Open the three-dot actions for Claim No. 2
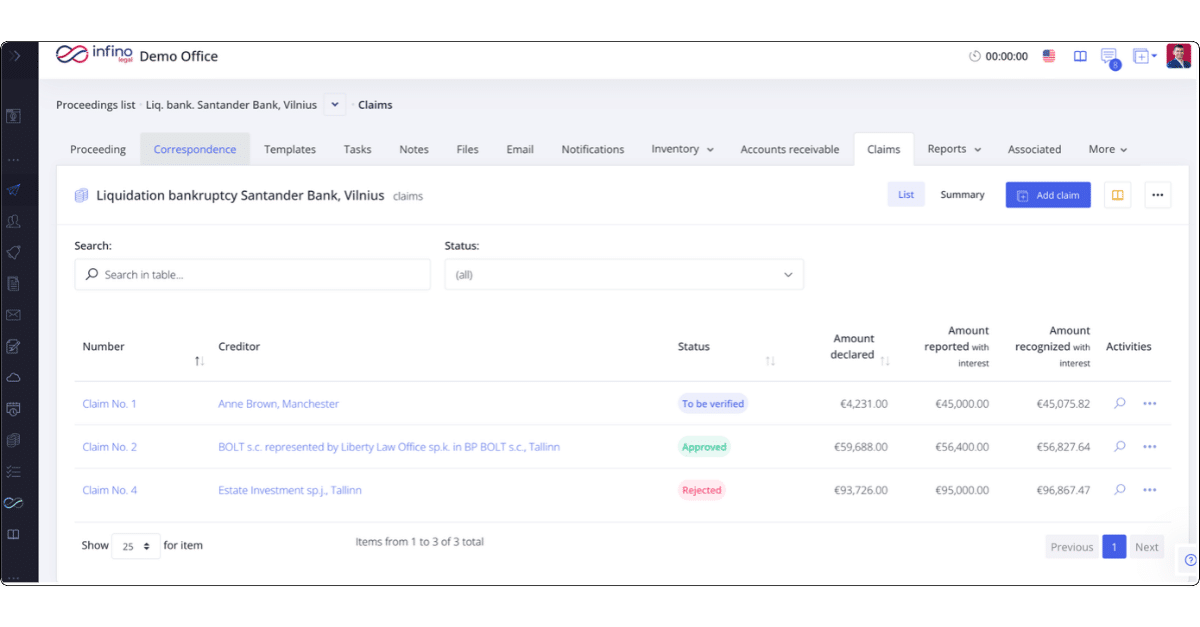1200x627 pixels. [x=1149, y=447]
